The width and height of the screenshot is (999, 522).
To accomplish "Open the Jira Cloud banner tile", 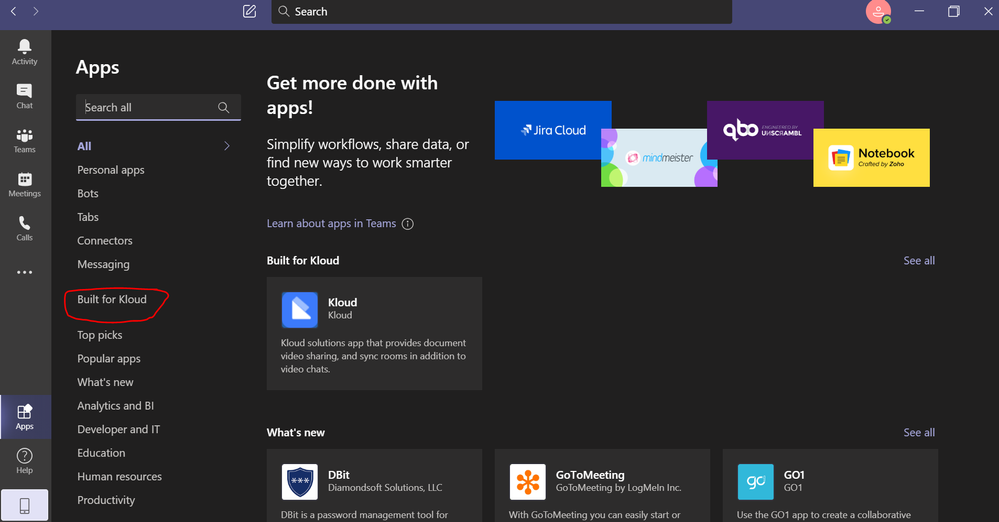I will tap(553, 130).
